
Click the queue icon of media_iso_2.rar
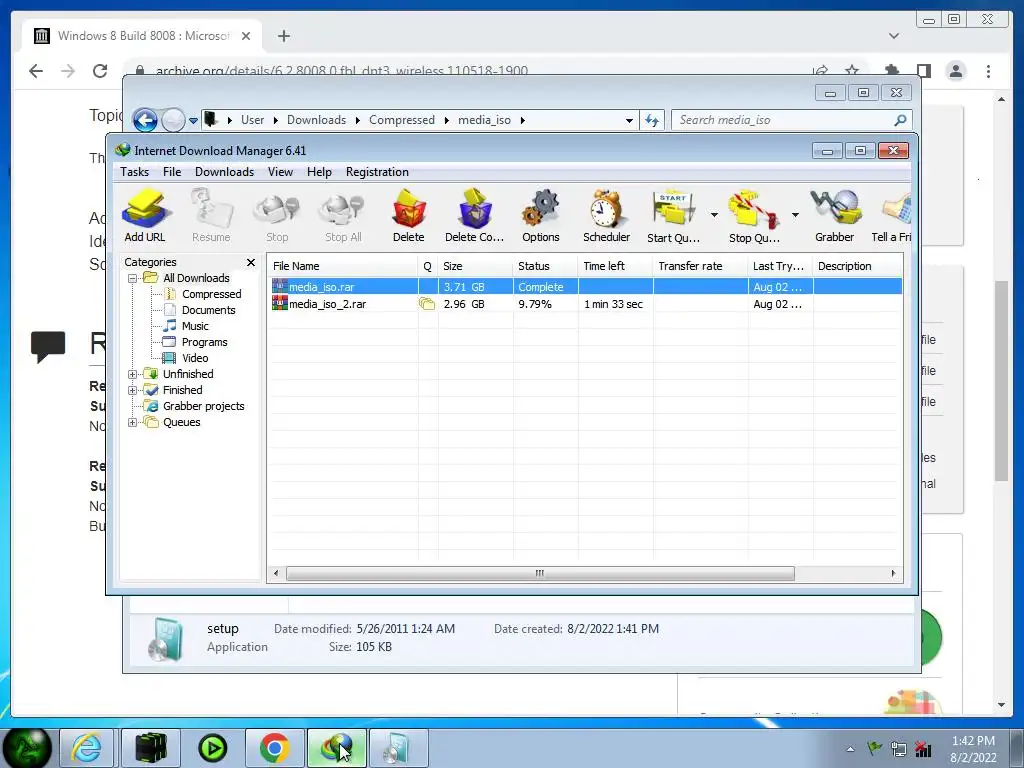point(427,304)
